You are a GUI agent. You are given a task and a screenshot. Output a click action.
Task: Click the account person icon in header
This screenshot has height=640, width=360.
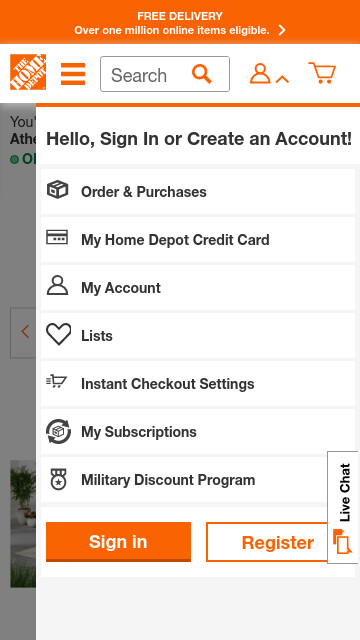click(x=260, y=73)
